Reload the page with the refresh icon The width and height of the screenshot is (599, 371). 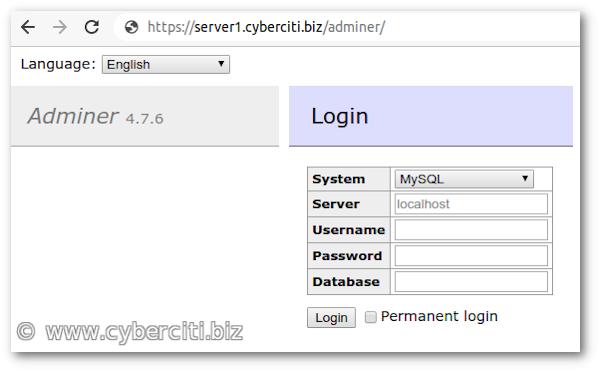92,27
